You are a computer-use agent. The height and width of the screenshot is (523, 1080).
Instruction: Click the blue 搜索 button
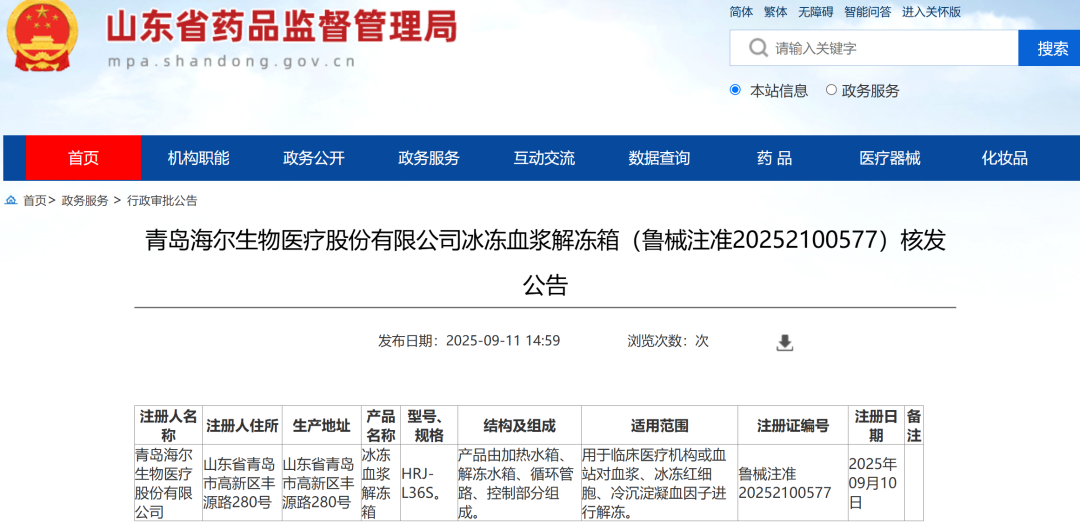[1049, 48]
